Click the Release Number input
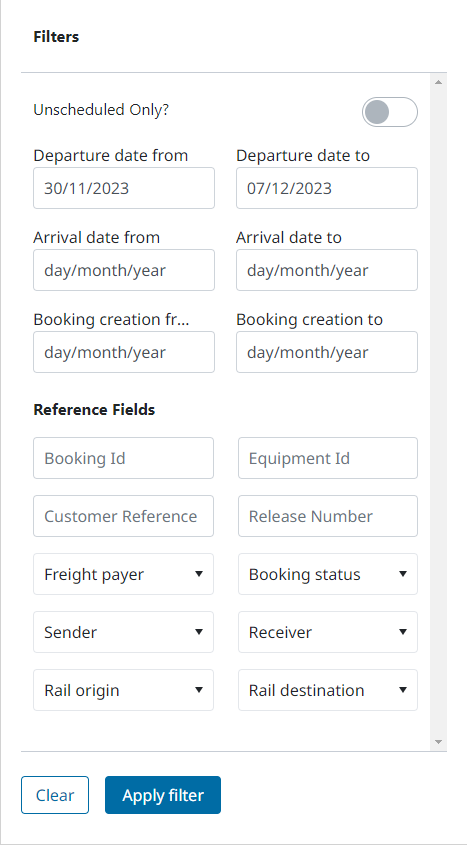 click(327, 516)
